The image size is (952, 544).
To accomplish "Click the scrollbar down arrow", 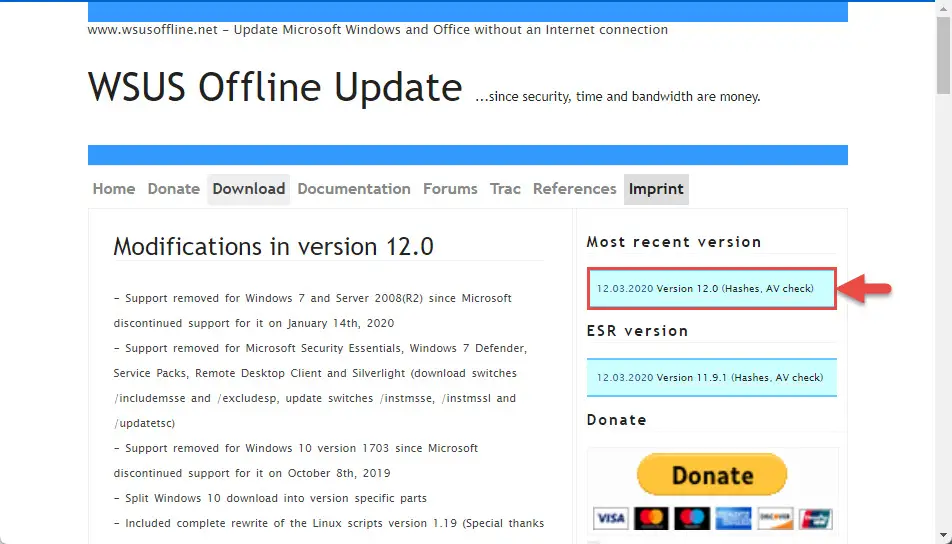I will 943,535.
